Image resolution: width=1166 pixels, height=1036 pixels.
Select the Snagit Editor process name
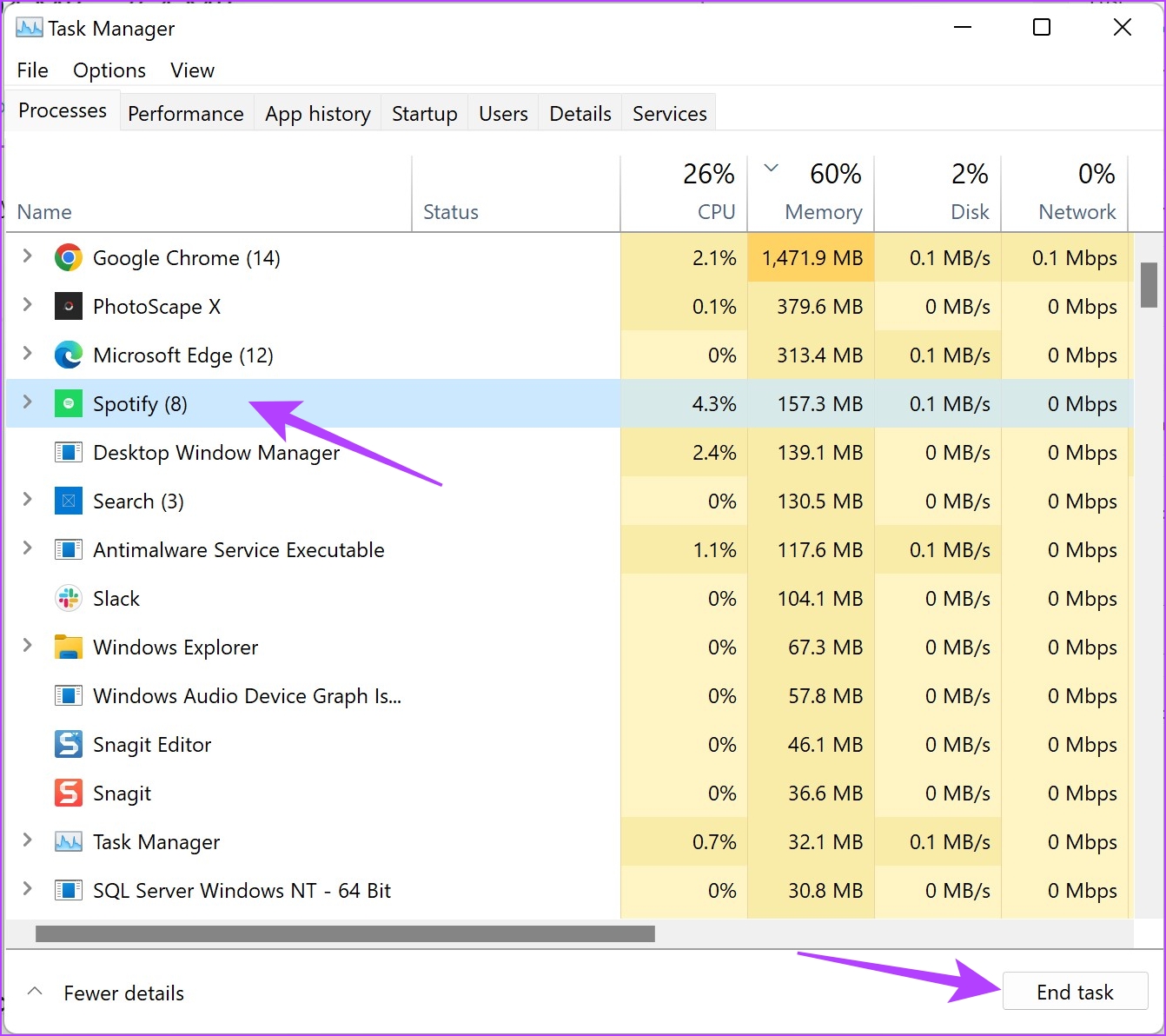[152, 745]
